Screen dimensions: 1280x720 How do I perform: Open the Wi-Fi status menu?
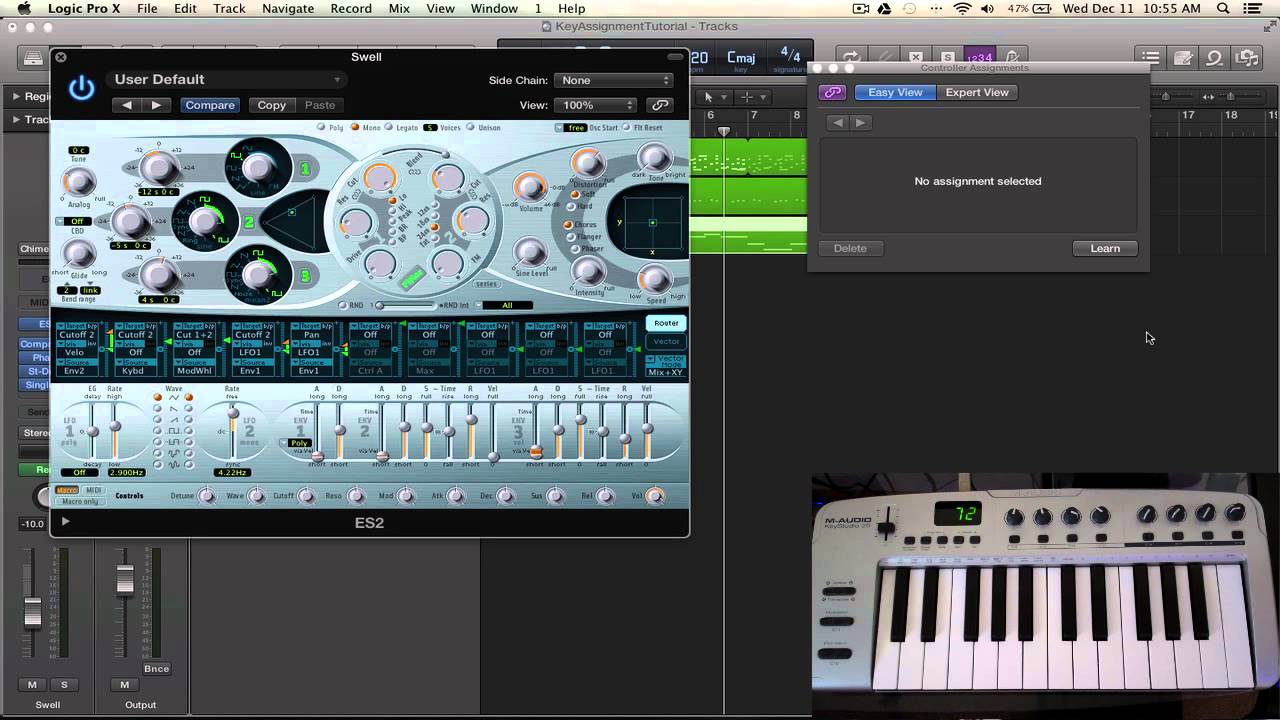[x=963, y=9]
